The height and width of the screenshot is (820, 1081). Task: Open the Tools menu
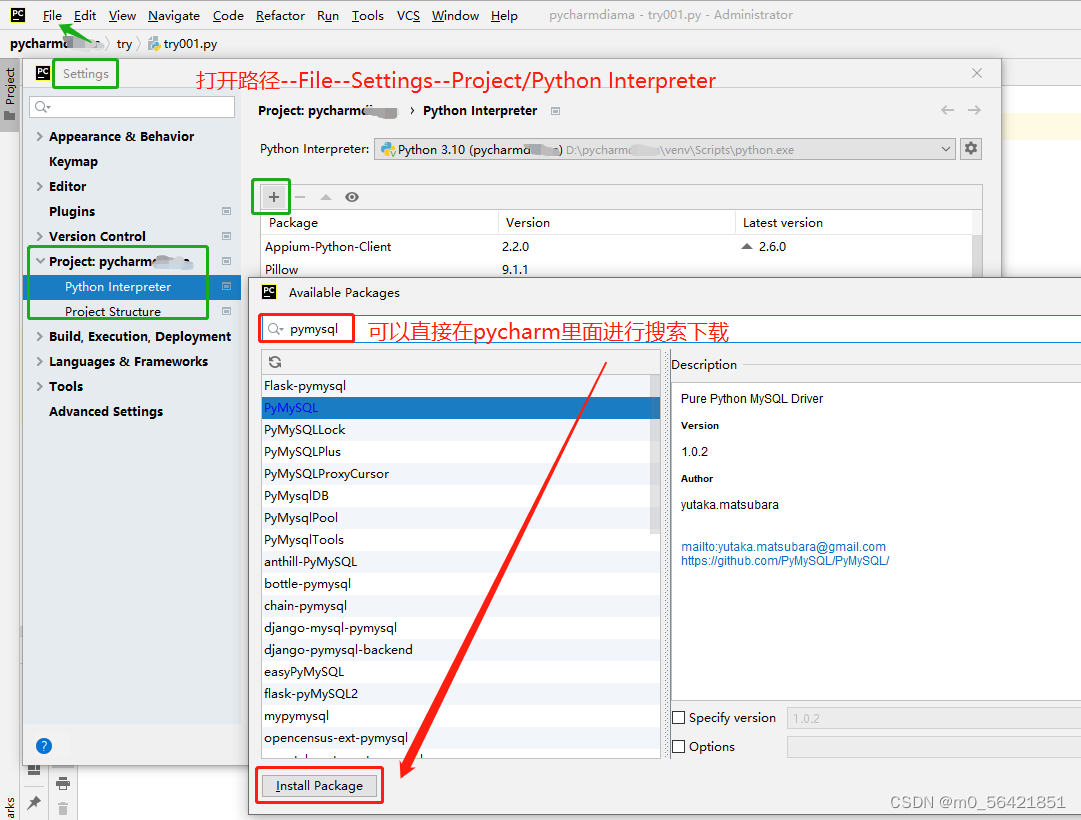pos(367,15)
